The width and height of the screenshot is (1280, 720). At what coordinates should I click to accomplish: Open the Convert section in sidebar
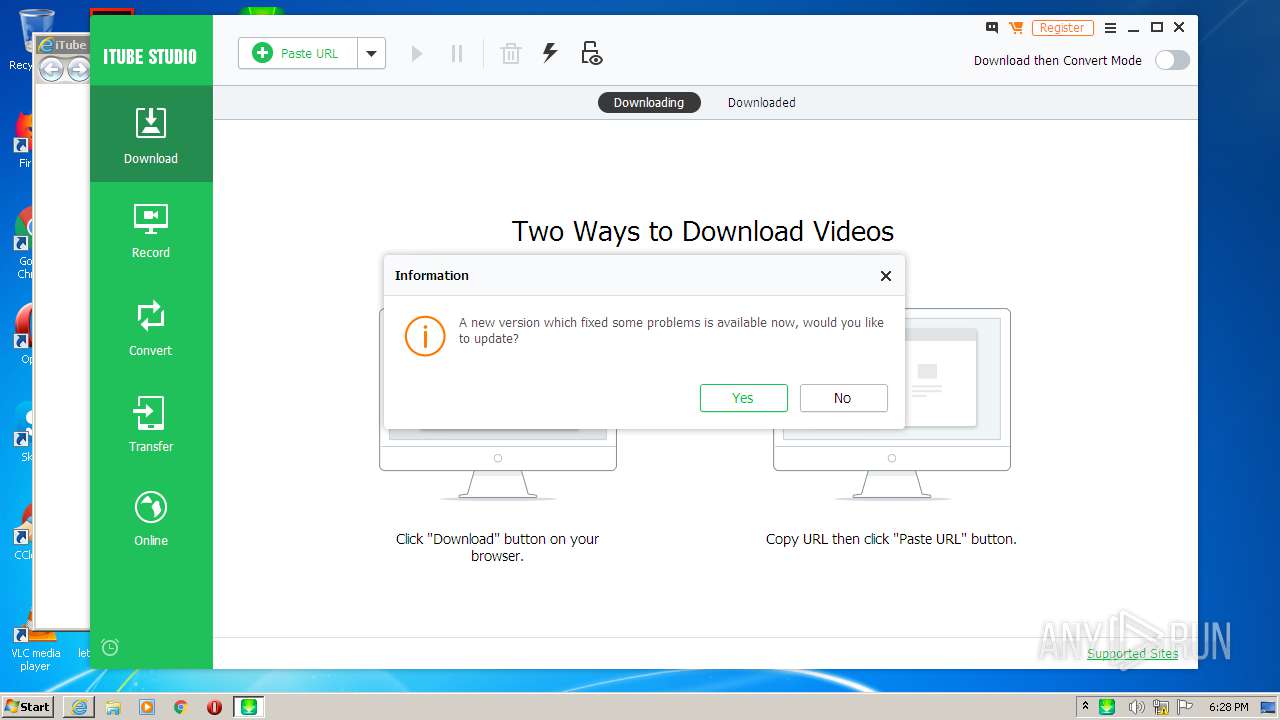point(151,328)
